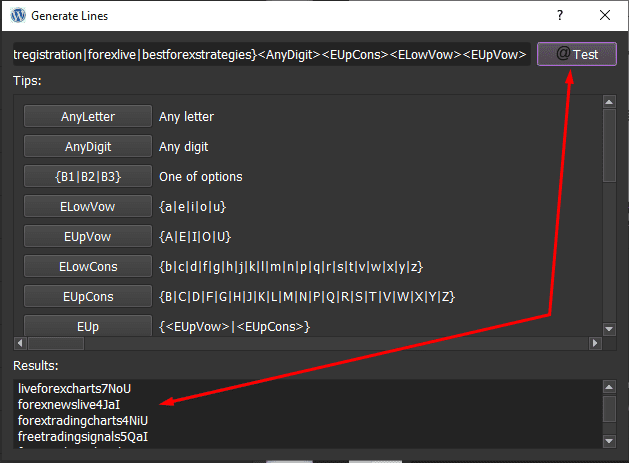
Task: Click the pattern template input field
Action: click(270, 55)
